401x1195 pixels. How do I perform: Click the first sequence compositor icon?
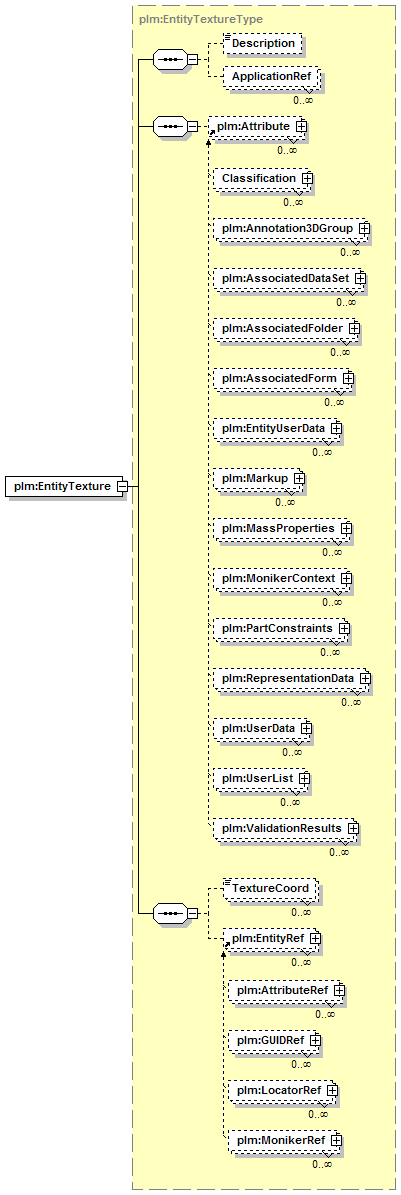[x=169, y=59]
